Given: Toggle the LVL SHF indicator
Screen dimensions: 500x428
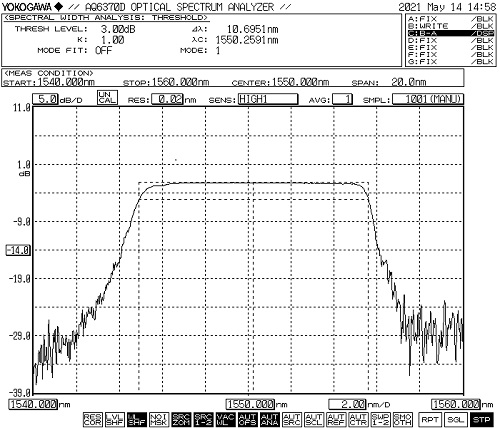Looking at the screenshot, I should pyautogui.click(x=115, y=419).
